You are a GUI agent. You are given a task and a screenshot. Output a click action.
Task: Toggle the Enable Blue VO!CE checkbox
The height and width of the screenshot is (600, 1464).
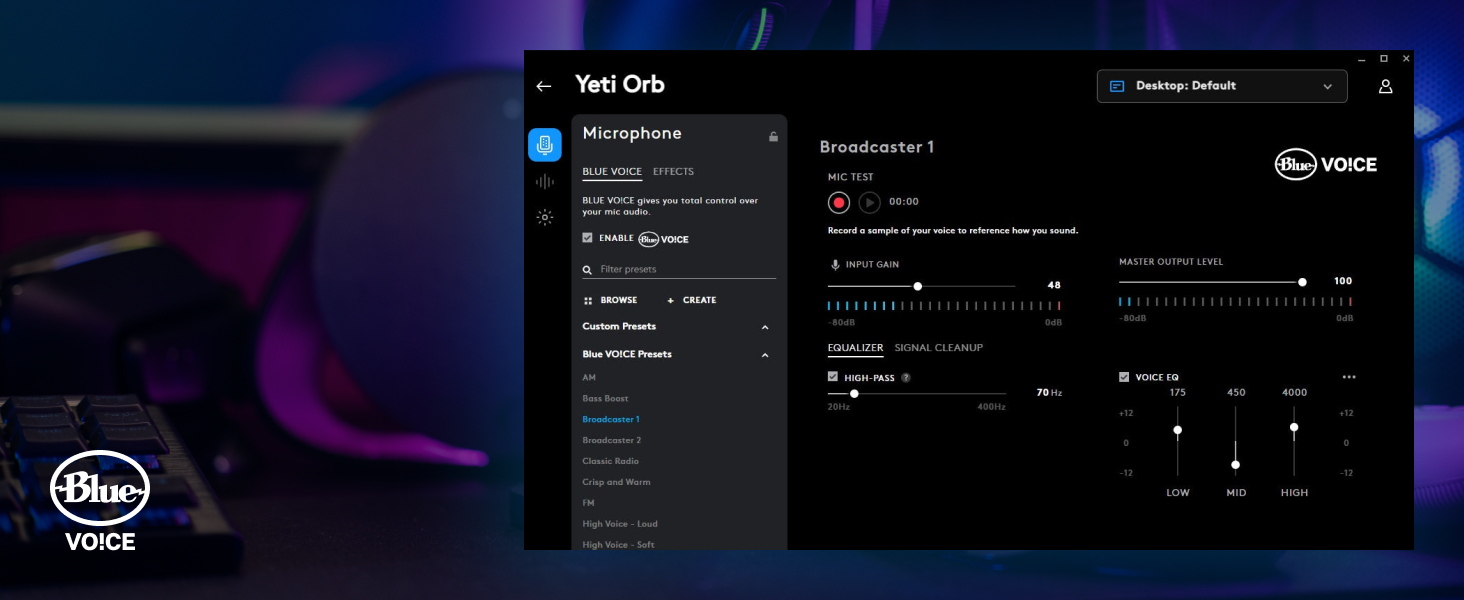(x=588, y=238)
